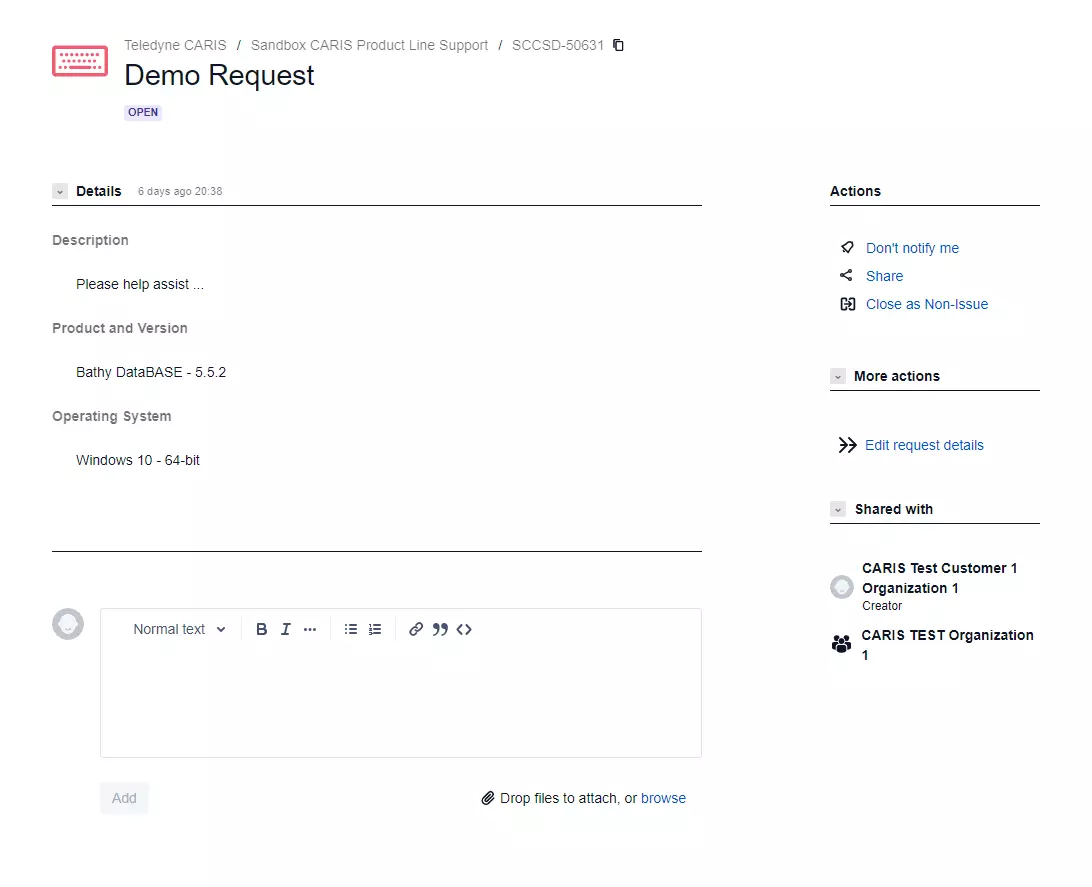Click the Close as Non-Issue icon
Viewport: 1092px width, 887px height.
[847, 304]
